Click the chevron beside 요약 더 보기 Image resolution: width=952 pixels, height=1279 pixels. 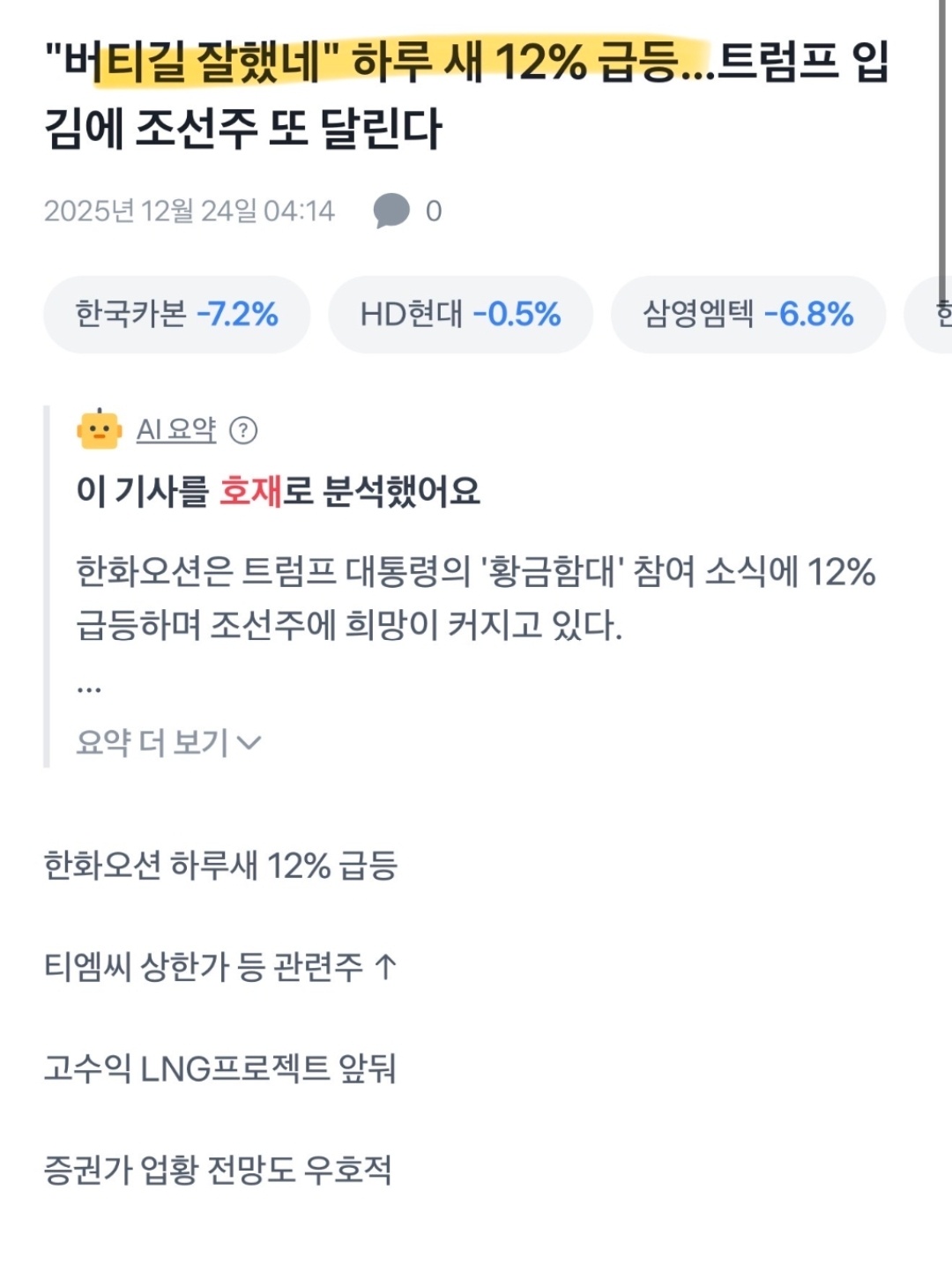250,743
